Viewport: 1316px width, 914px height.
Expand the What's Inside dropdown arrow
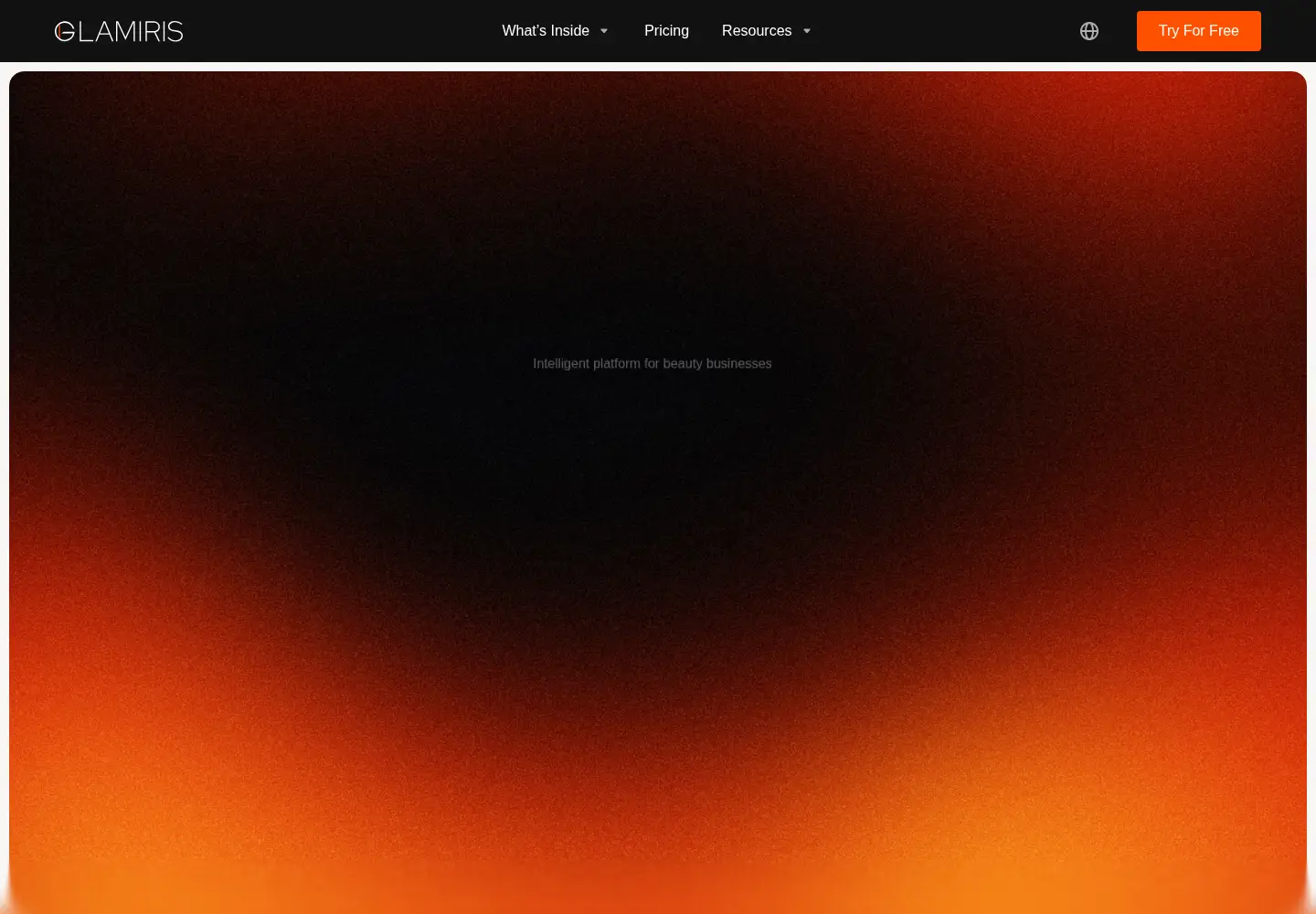pos(604,31)
